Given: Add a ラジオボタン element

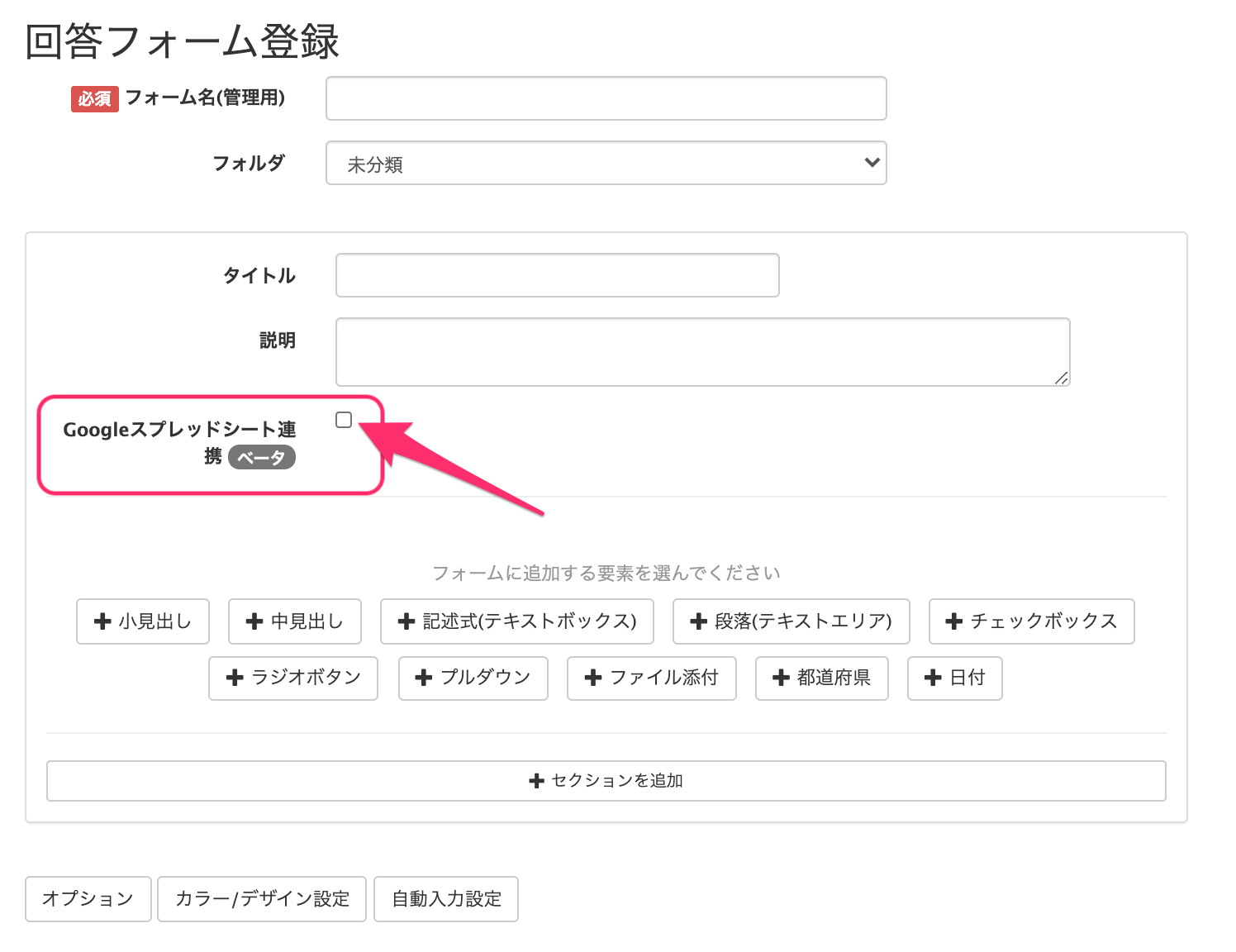Looking at the screenshot, I should click(x=293, y=678).
